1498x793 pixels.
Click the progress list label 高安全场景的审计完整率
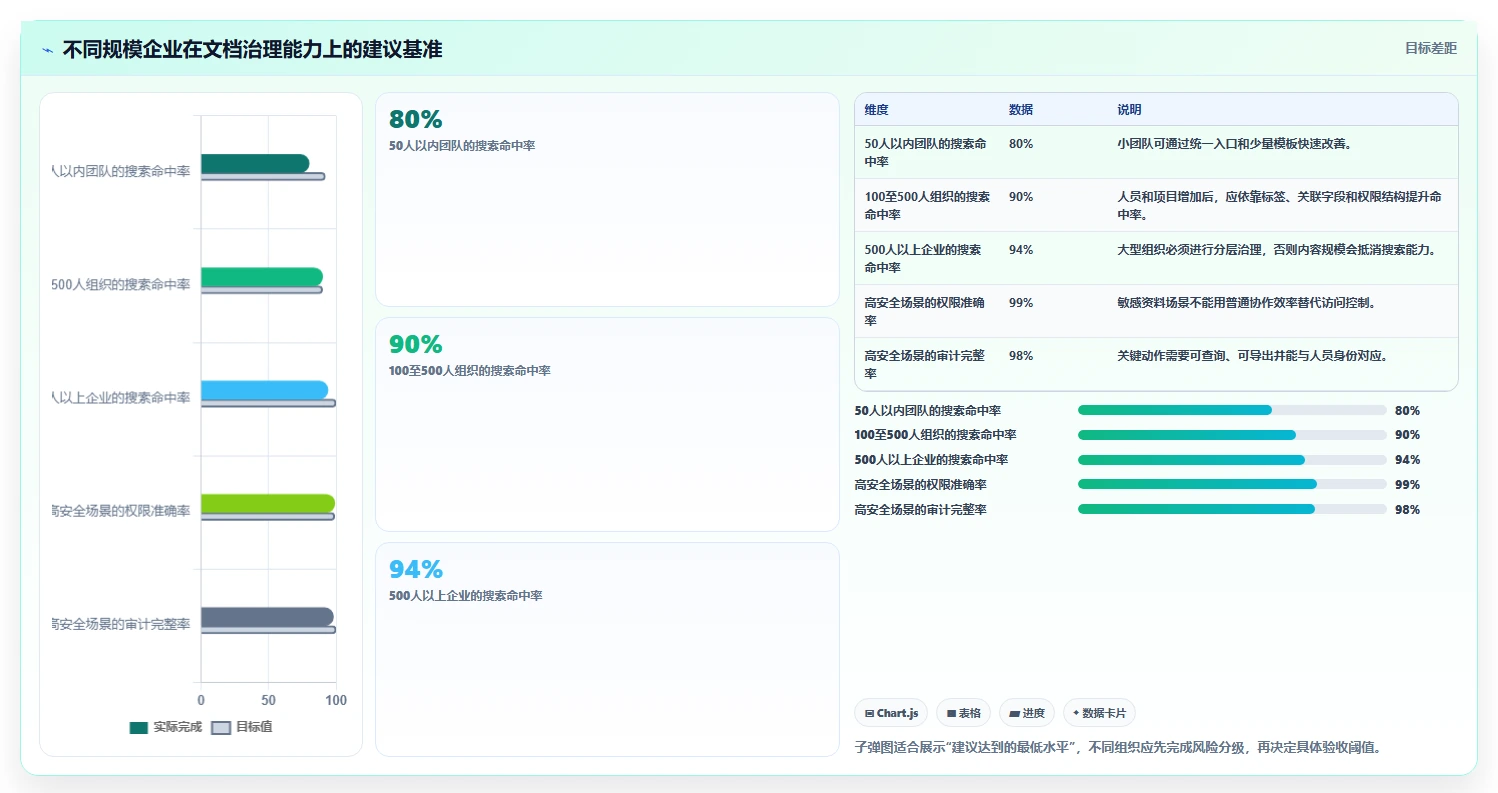click(920, 509)
